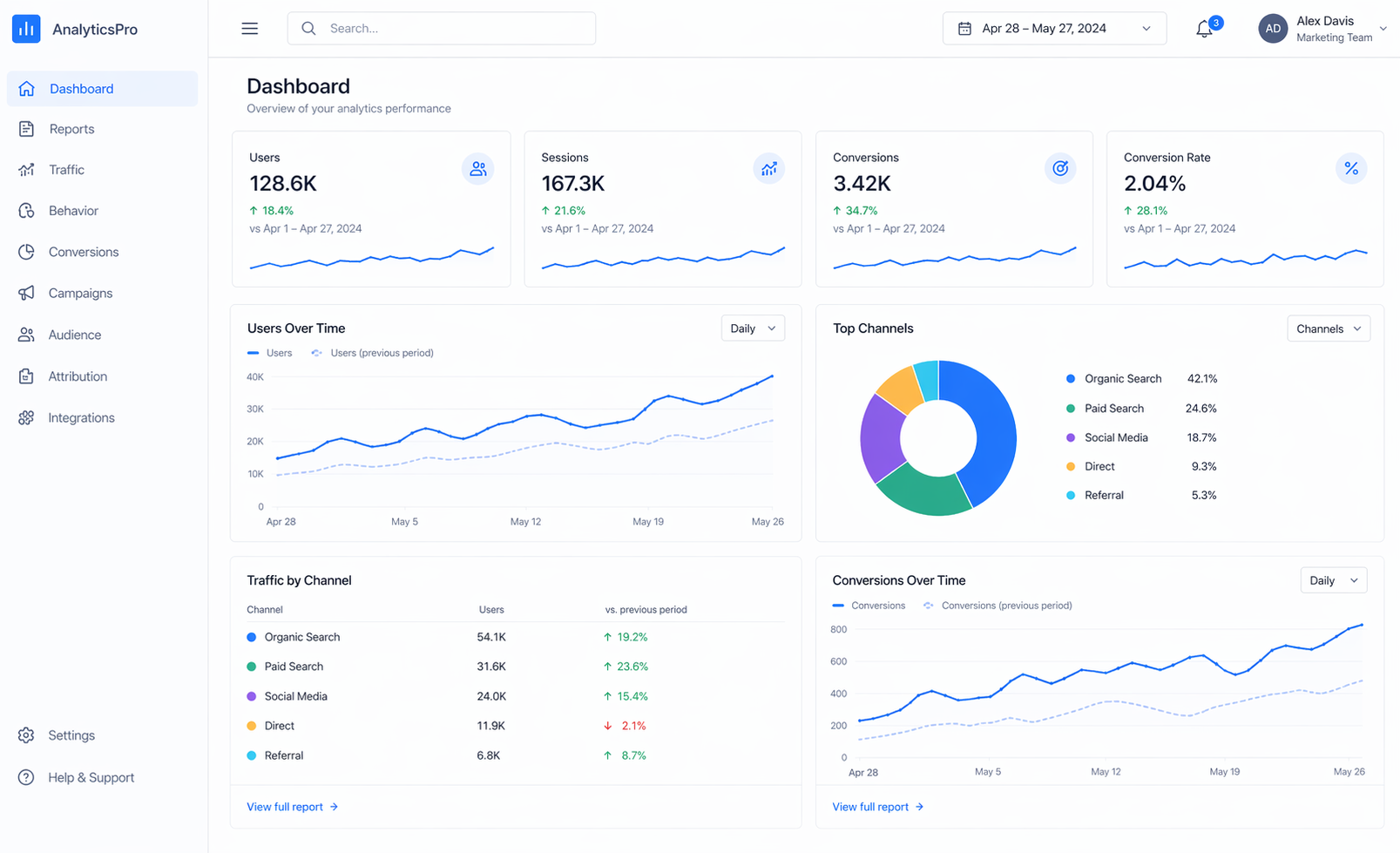Click the 3.42K Conversions metric value
The height and width of the screenshot is (853, 1400).
pyautogui.click(x=862, y=184)
